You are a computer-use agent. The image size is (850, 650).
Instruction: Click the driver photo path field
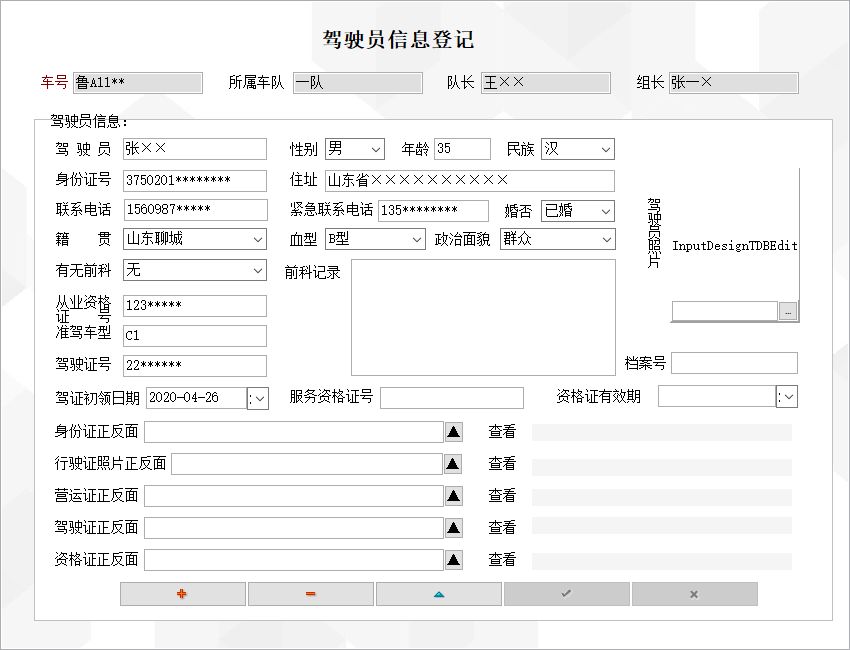[x=725, y=312]
